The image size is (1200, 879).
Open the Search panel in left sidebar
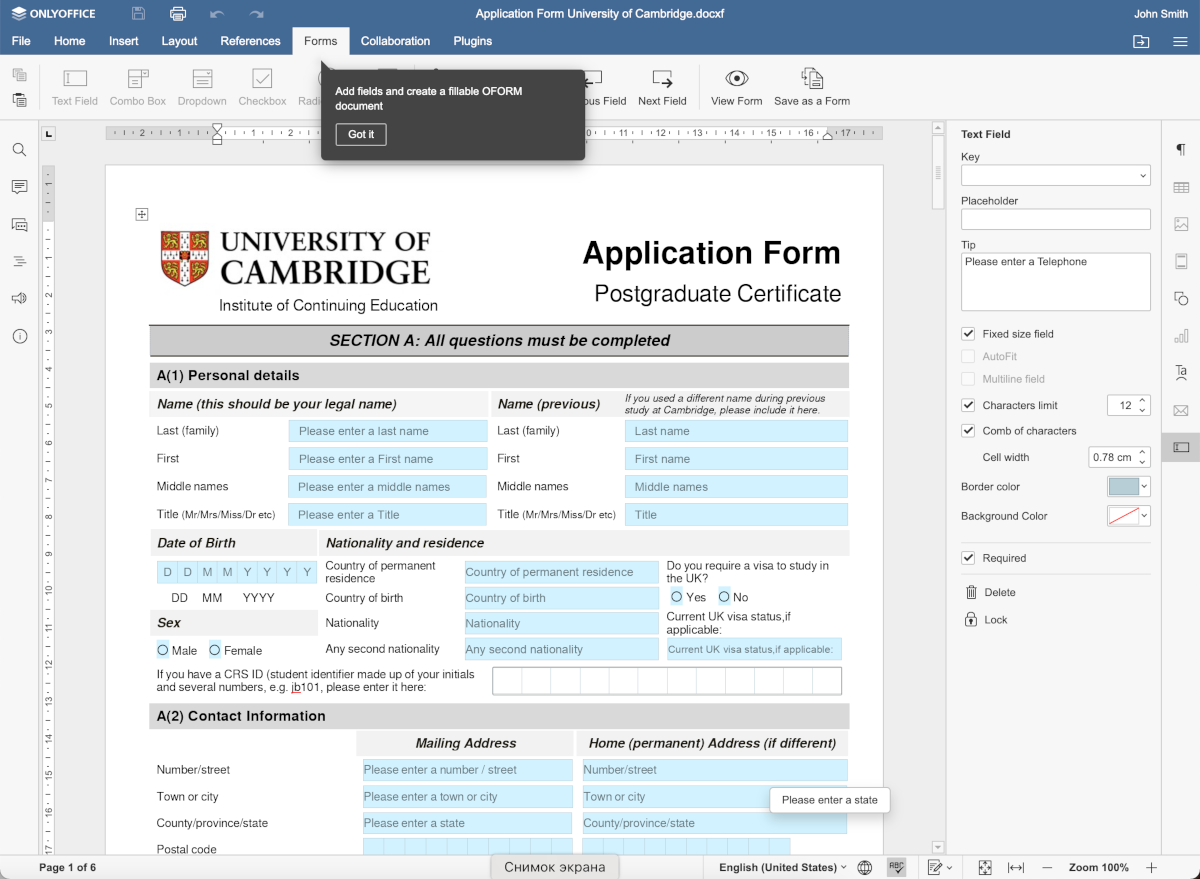point(19,150)
